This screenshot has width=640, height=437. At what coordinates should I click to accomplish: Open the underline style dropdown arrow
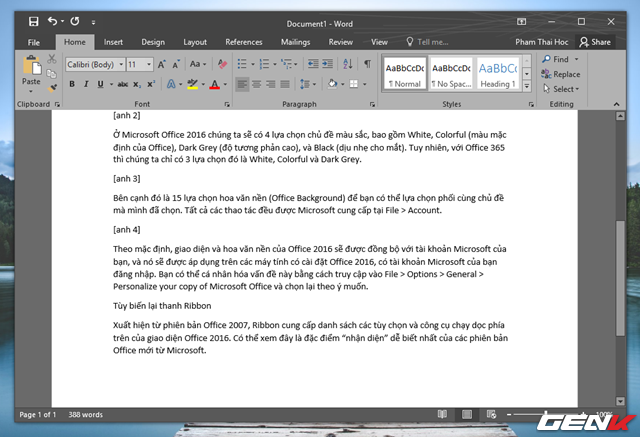(111, 84)
